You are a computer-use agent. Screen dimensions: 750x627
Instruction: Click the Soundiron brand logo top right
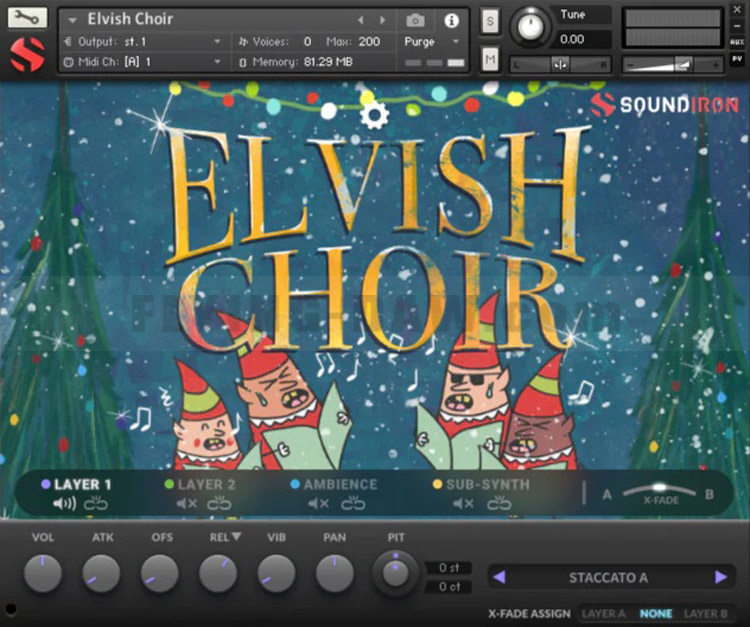pyautogui.click(x=665, y=105)
